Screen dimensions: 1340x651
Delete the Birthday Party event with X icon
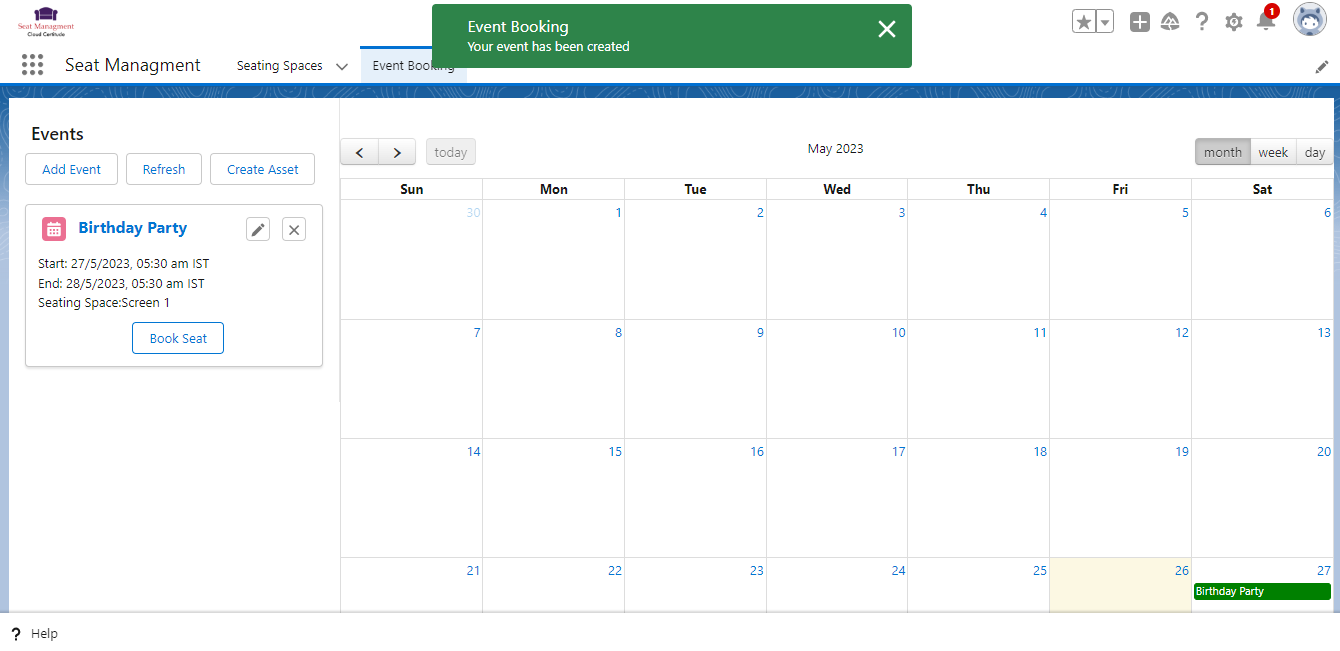click(294, 229)
